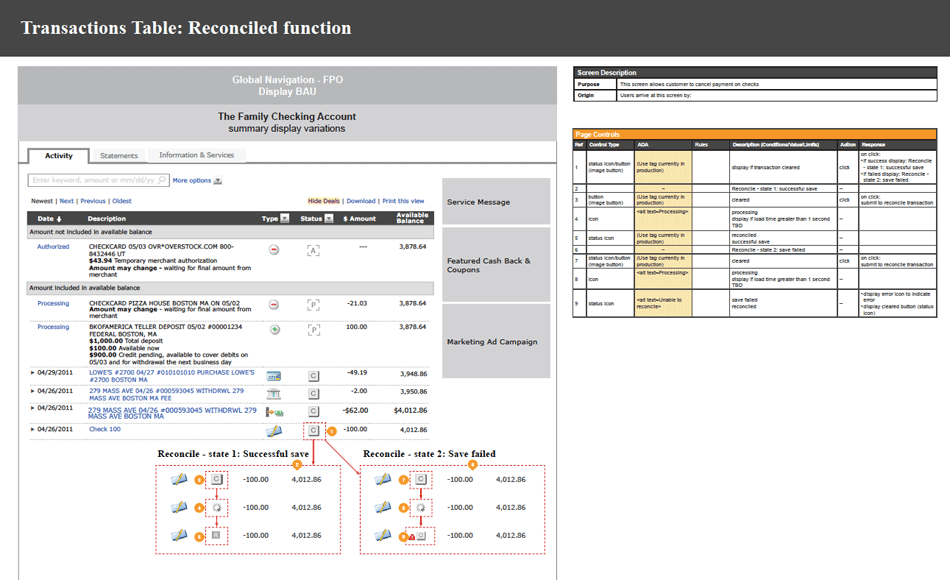The height and width of the screenshot is (580, 950).
Task: Click the check icon on the Check 100 row
Action: [x=273, y=430]
